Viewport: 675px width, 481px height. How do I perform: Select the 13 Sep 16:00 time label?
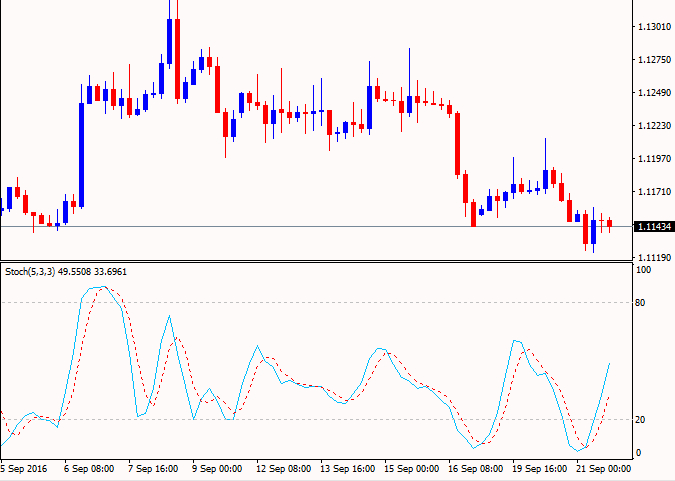pos(348,469)
